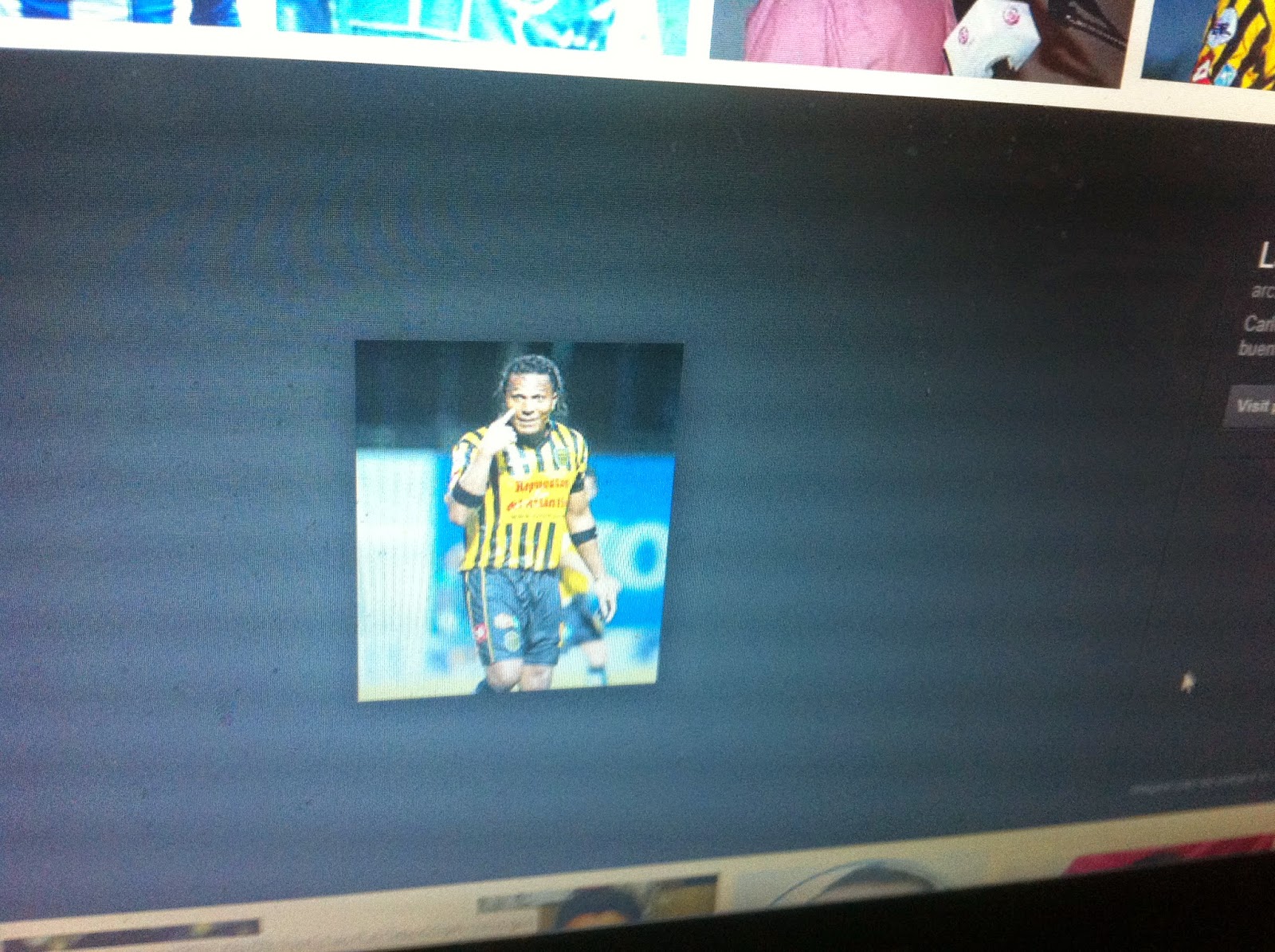Select the blue thumbnail in the top-left row
Screen dimensions: 1275x952
[120, 11]
